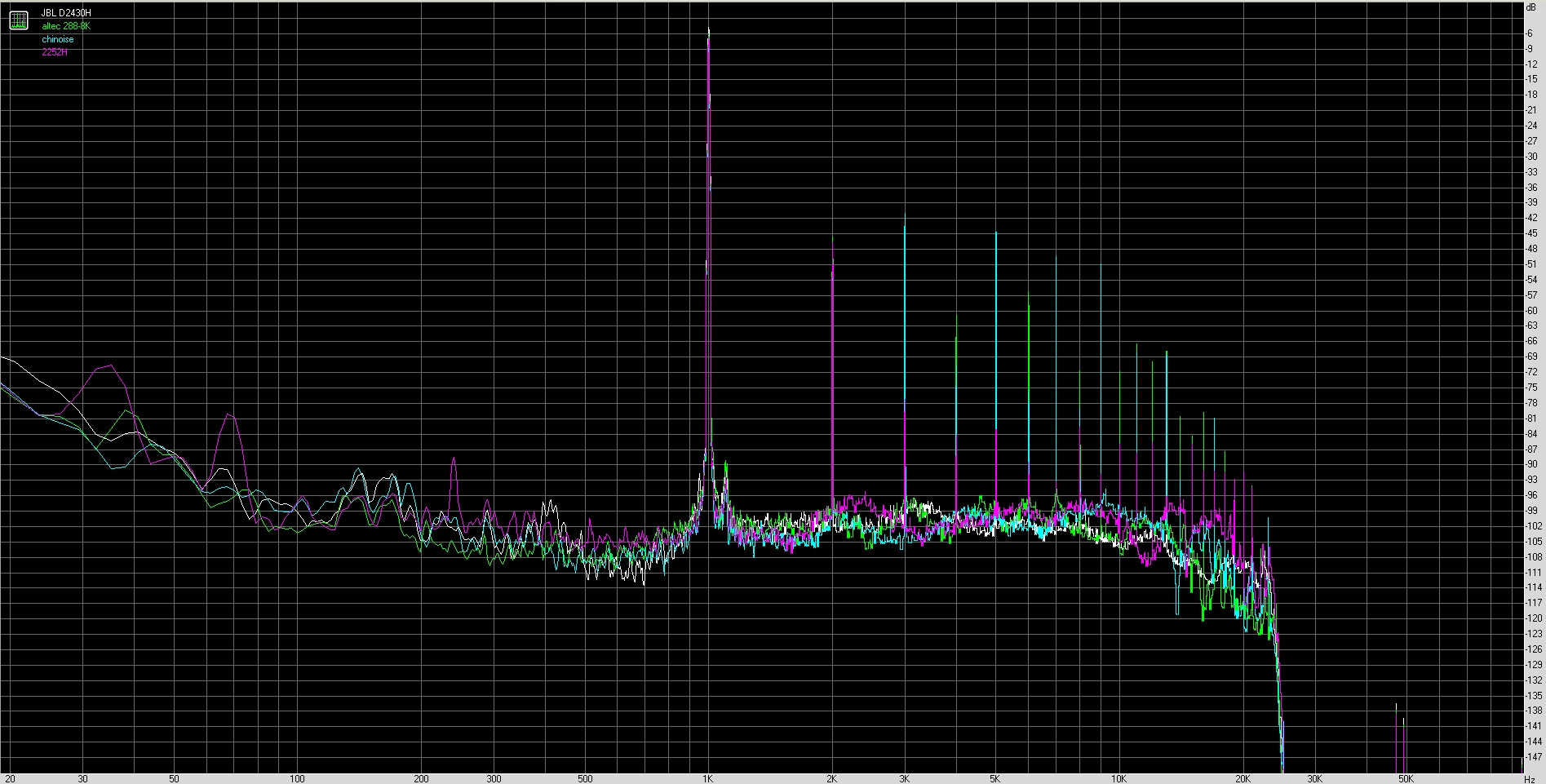Click the 5K frequency axis label
The height and width of the screenshot is (784, 1546).
(995, 779)
